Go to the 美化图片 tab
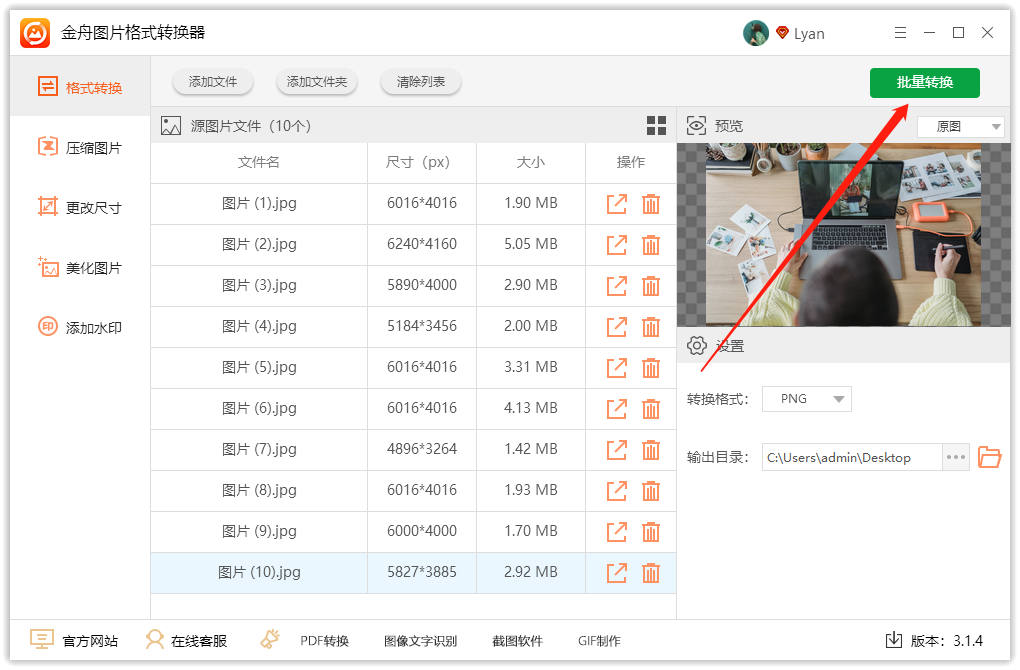1020x670 pixels. (x=80, y=268)
